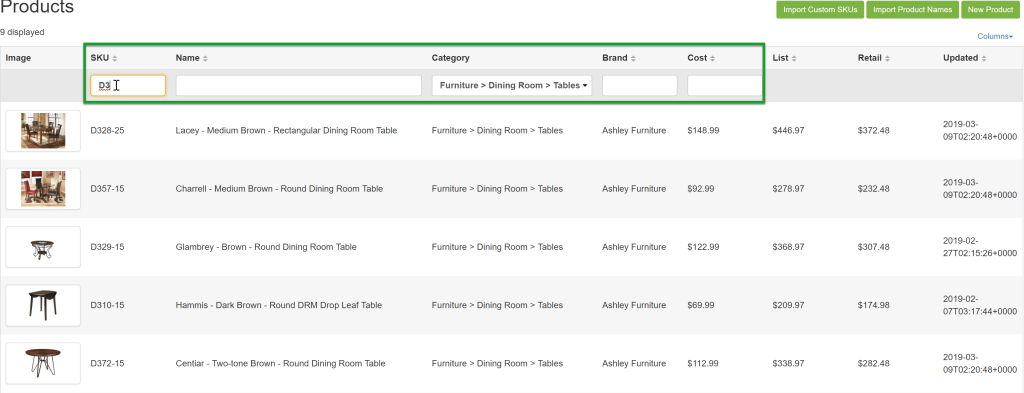Click retail price $232.48
Image resolution: width=1024 pixels, height=393 pixels.
coord(874,189)
